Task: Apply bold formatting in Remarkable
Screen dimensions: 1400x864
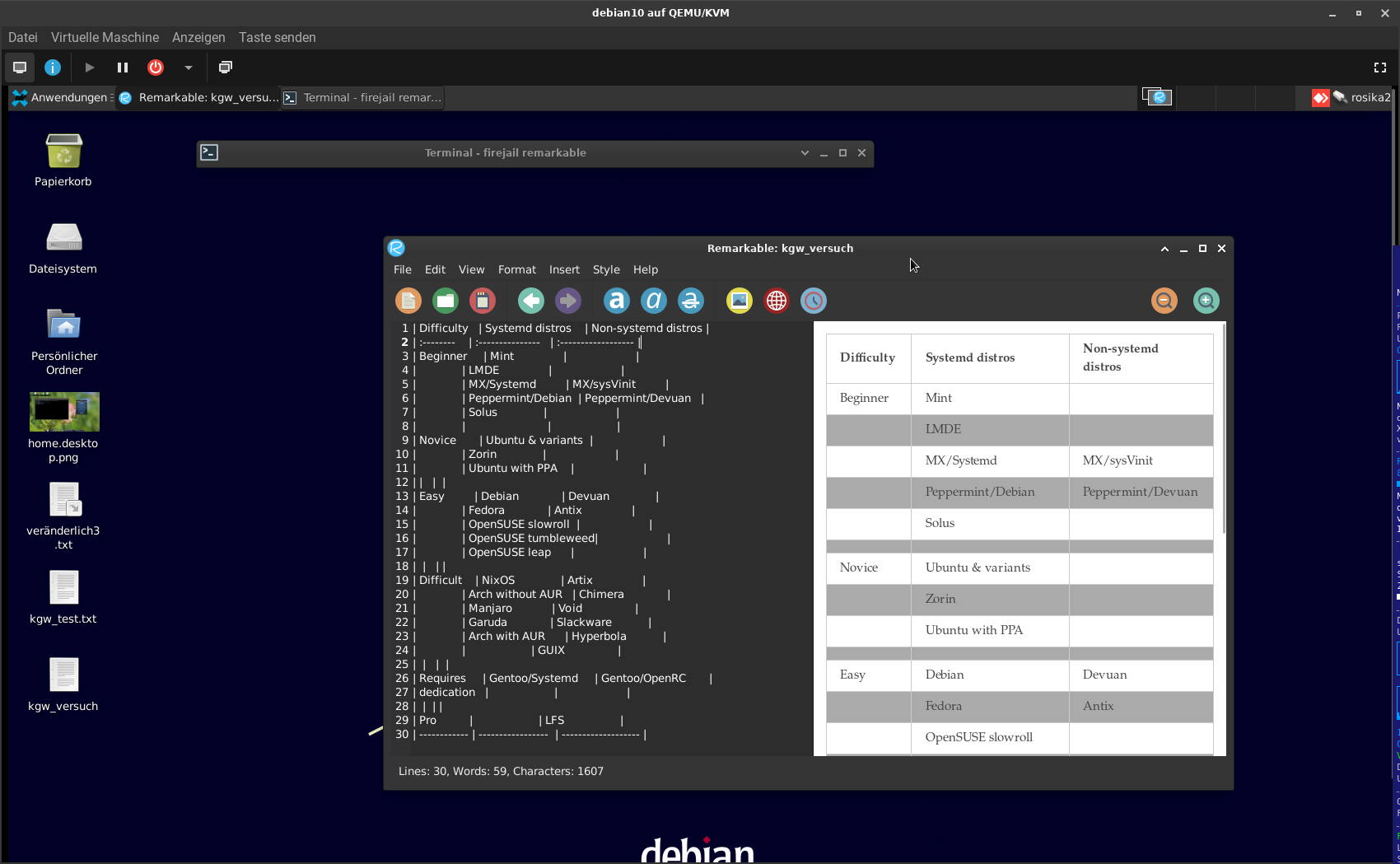Action: [x=617, y=301]
